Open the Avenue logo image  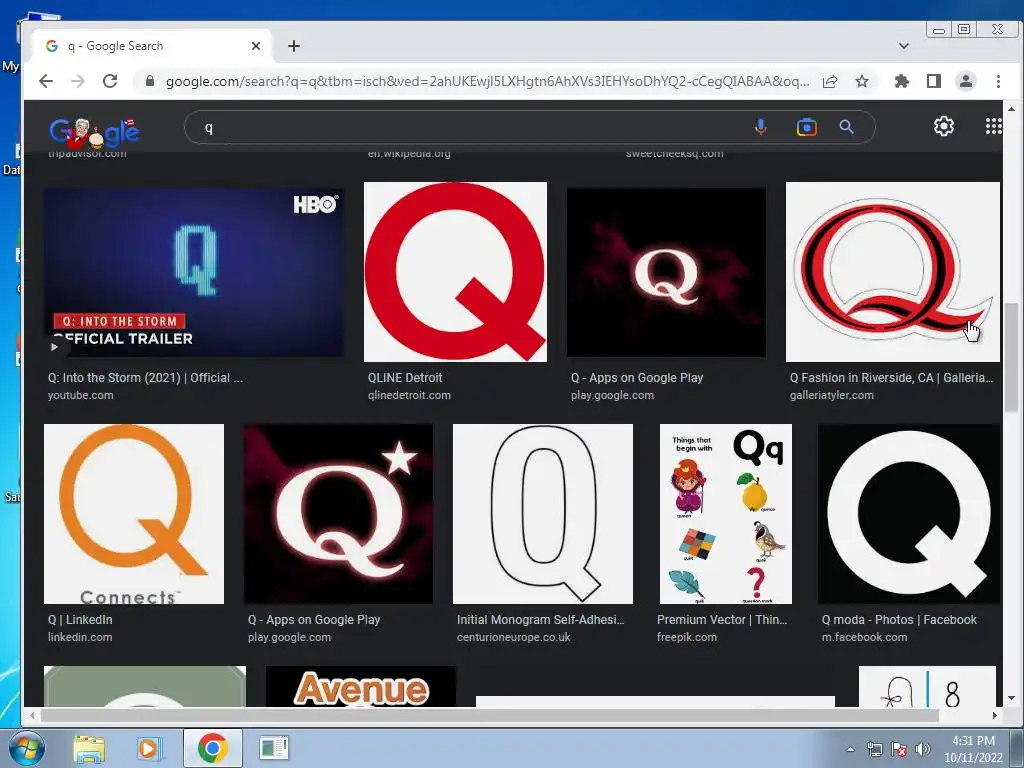(361, 686)
